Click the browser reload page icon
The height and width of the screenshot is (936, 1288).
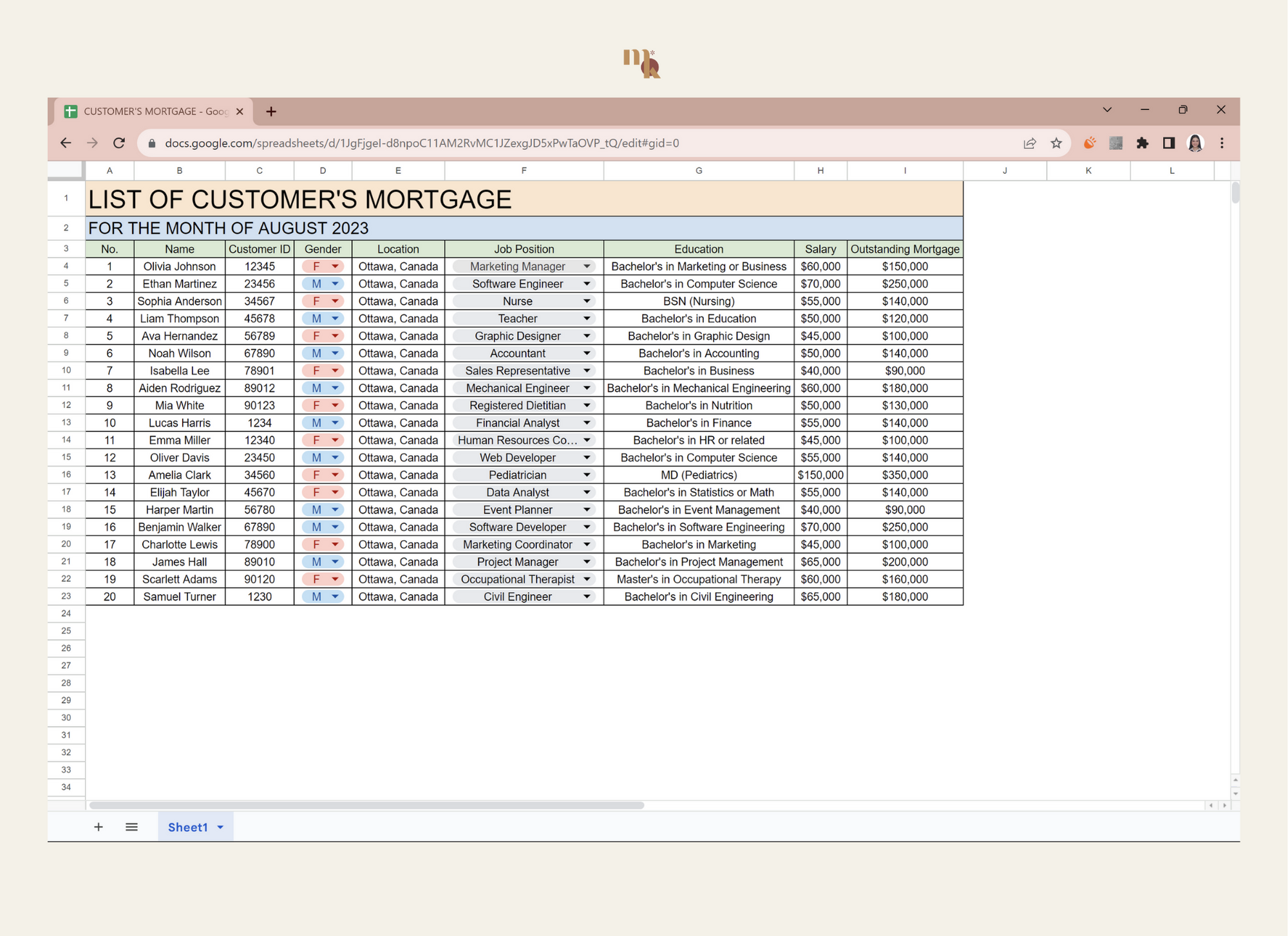coord(119,143)
